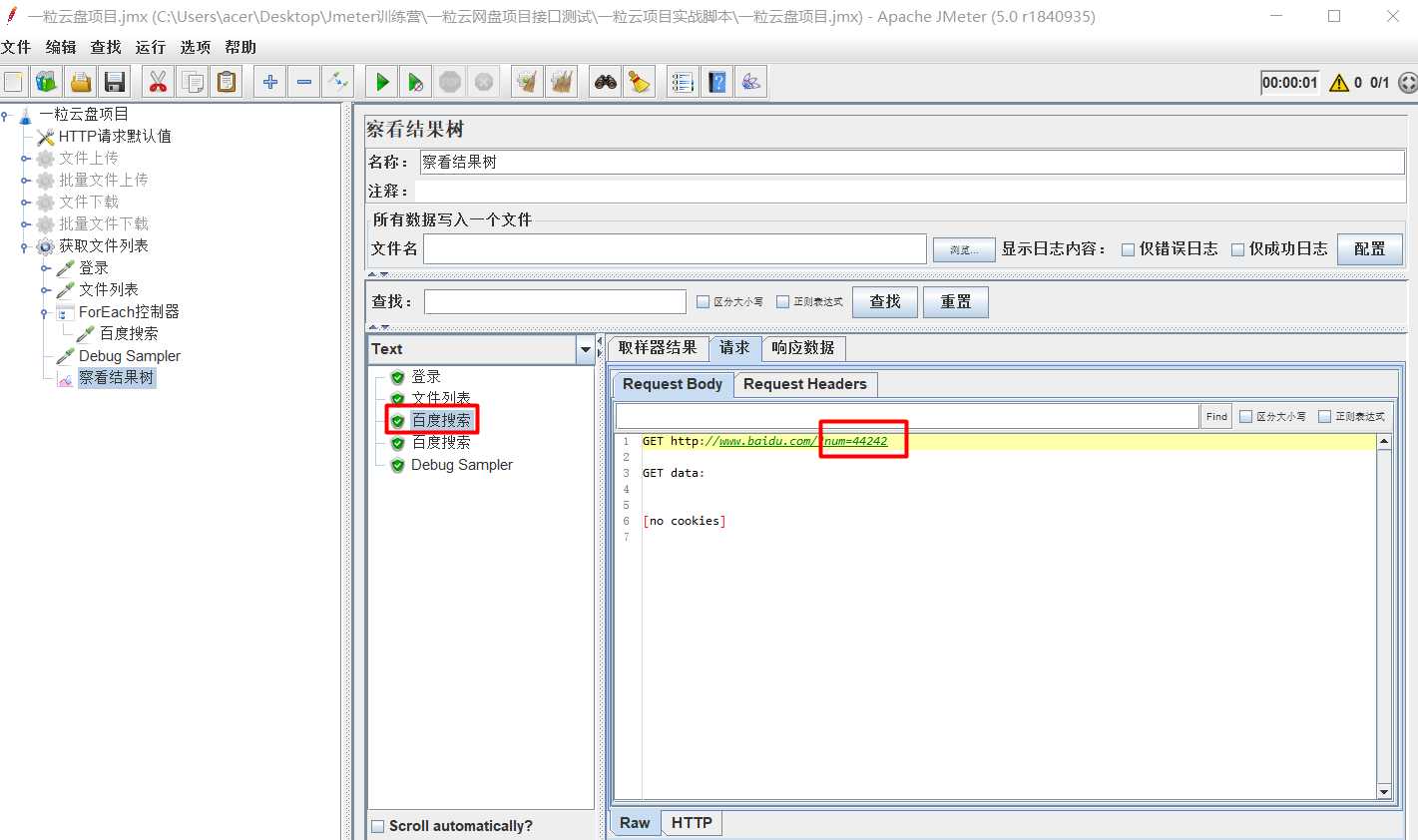The width and height of the screenshot is (1418, 840).
Task: Open Search with binoculars icon
Action: 605,82
